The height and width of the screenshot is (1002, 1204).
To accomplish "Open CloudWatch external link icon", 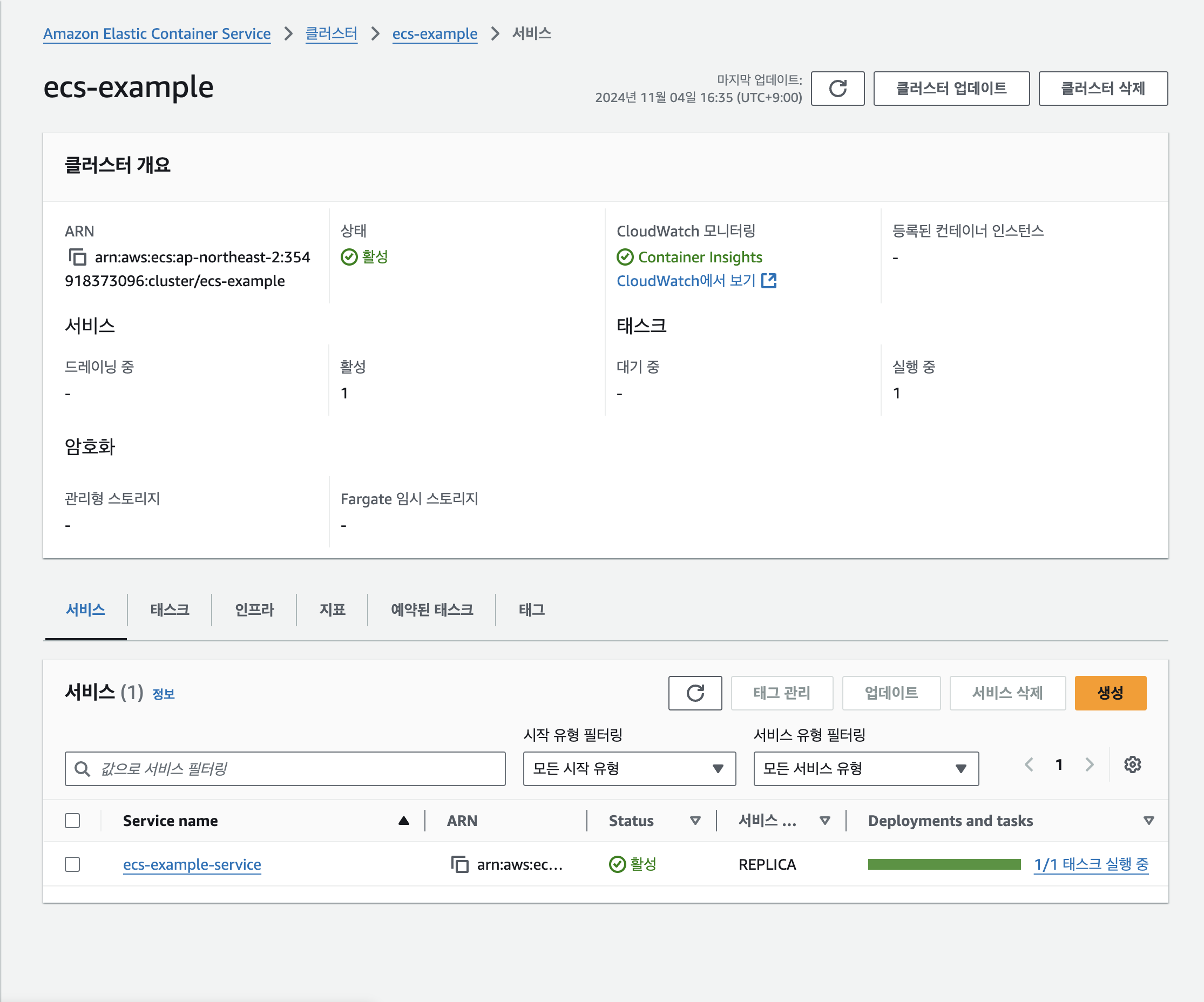I will 768,281.
